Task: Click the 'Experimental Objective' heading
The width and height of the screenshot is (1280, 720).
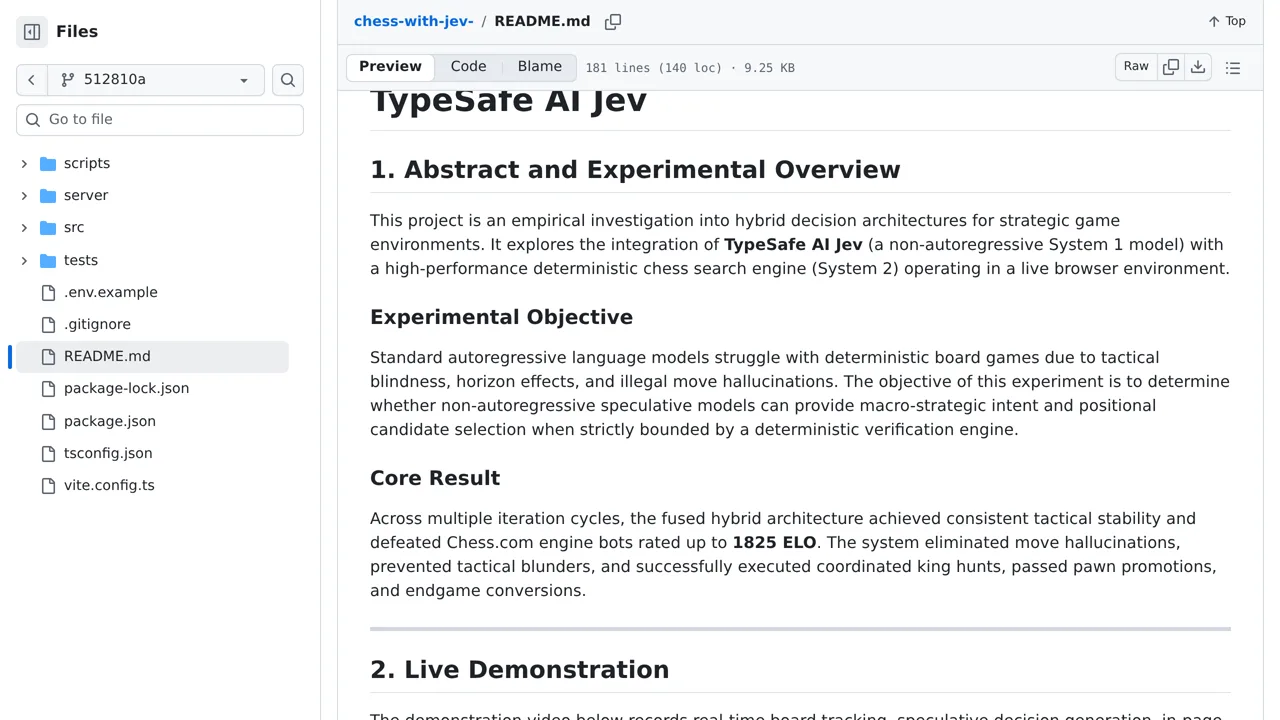Action: 501,317
